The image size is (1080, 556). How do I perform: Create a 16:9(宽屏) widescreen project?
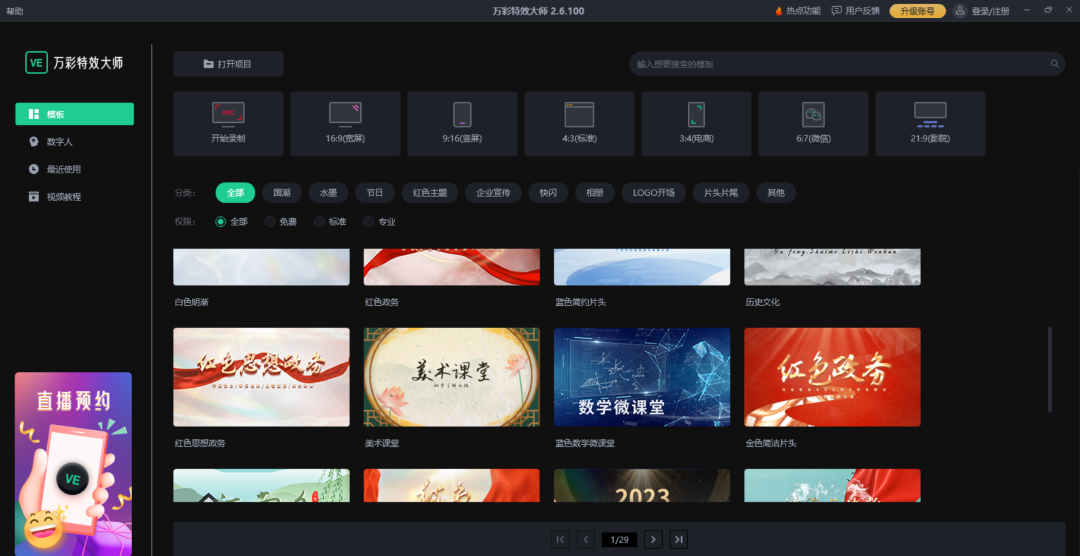point(345,124)
